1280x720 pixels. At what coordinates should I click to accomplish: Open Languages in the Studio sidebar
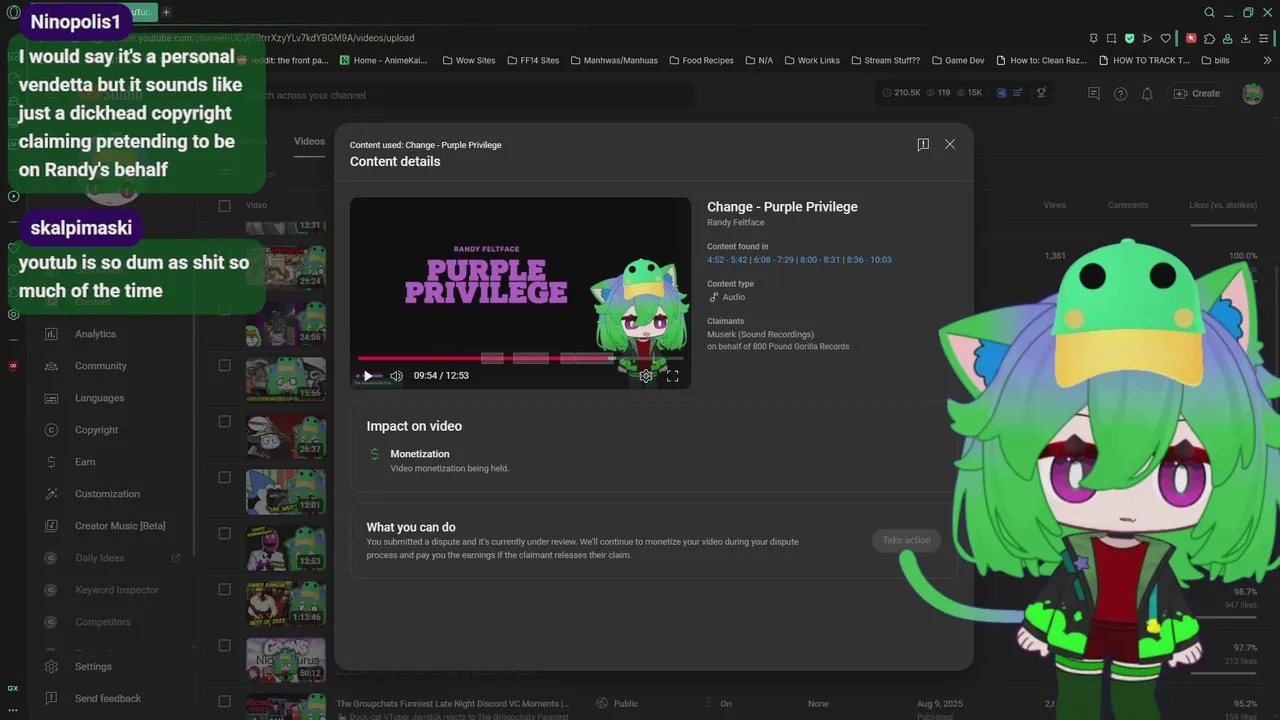(x=99, y=398)
